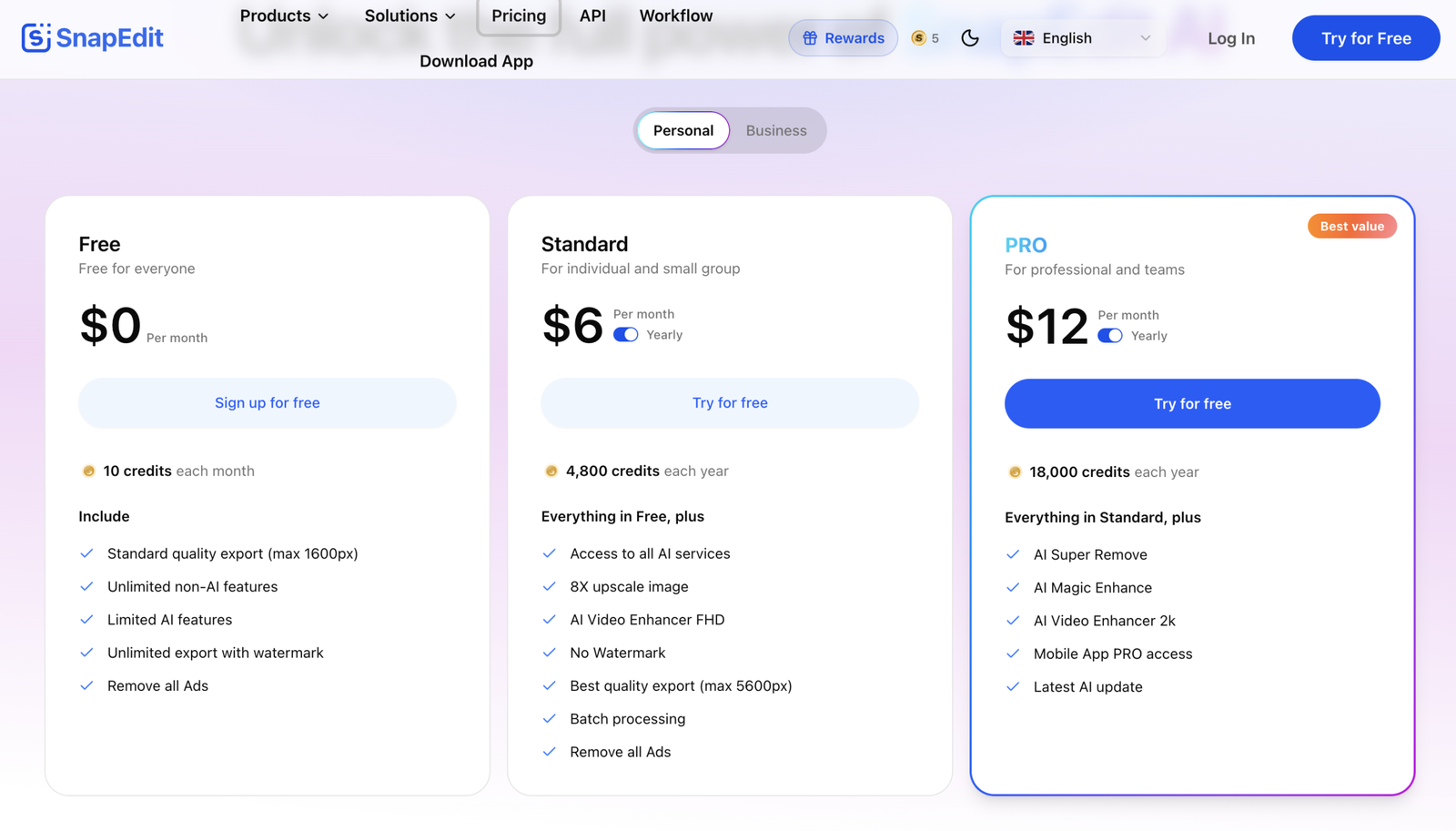
Task: Go to the API menu item
Action: (x=592, y=15)
